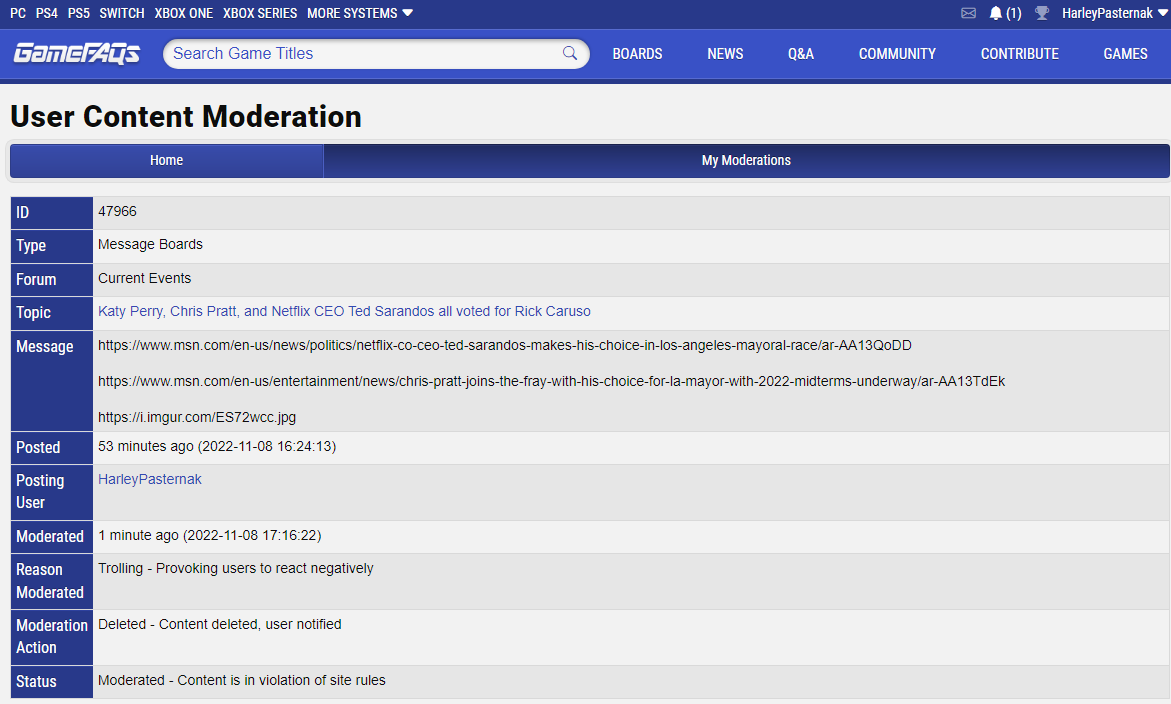Open the Xbox One platform link
The height and width of the screenshot is (704, 1171).
[x=184, y=13]
